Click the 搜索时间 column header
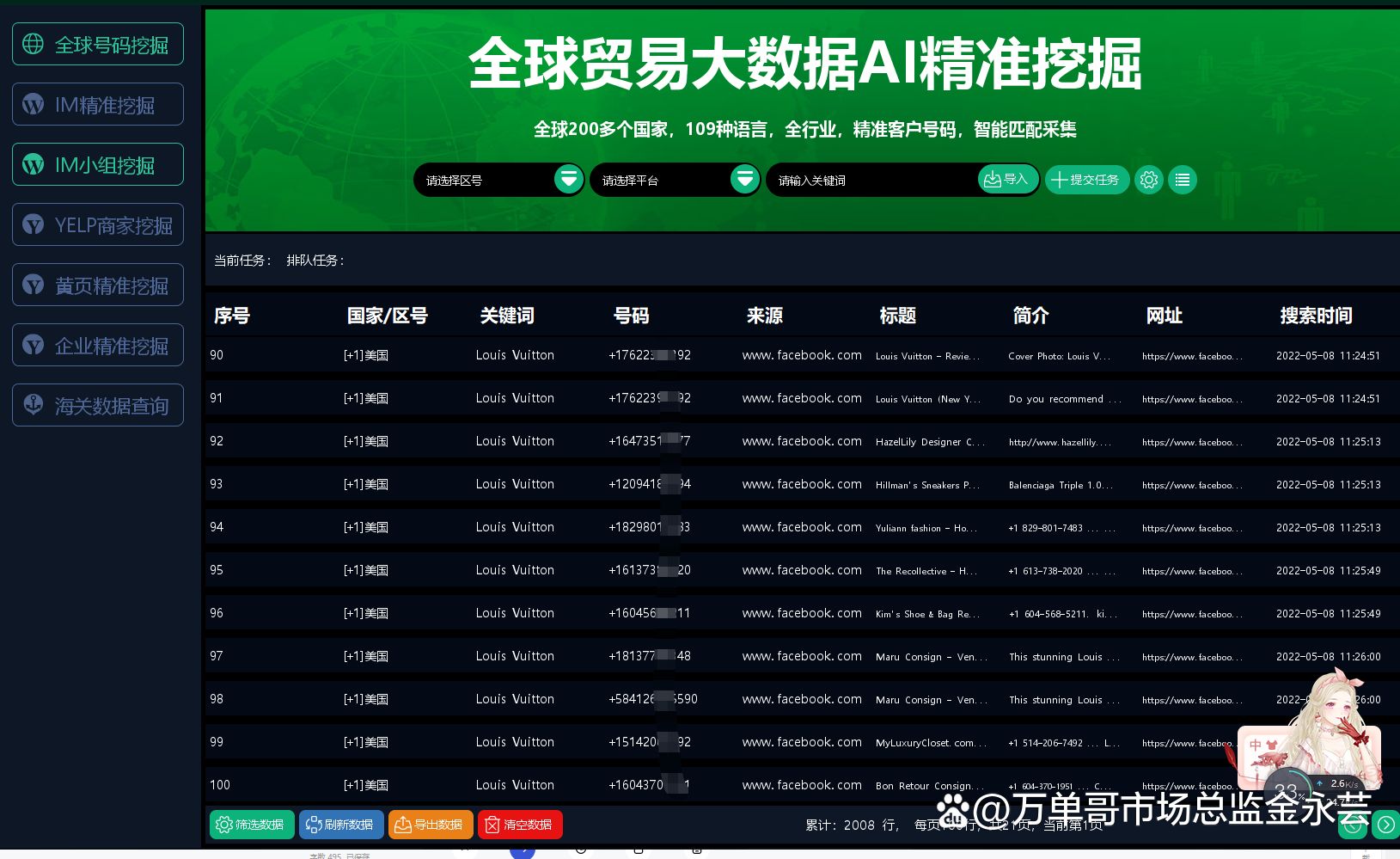Screen dimensions: 1400x859 [1317, 316]
